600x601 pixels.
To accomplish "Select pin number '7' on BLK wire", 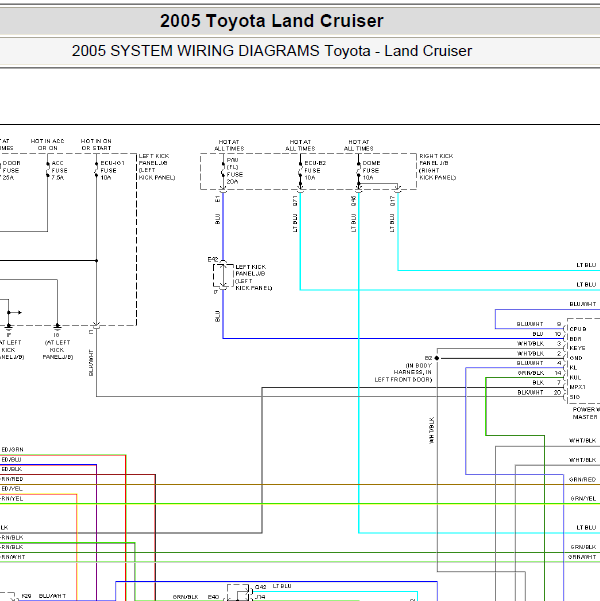I will click(x=559, y=383).
